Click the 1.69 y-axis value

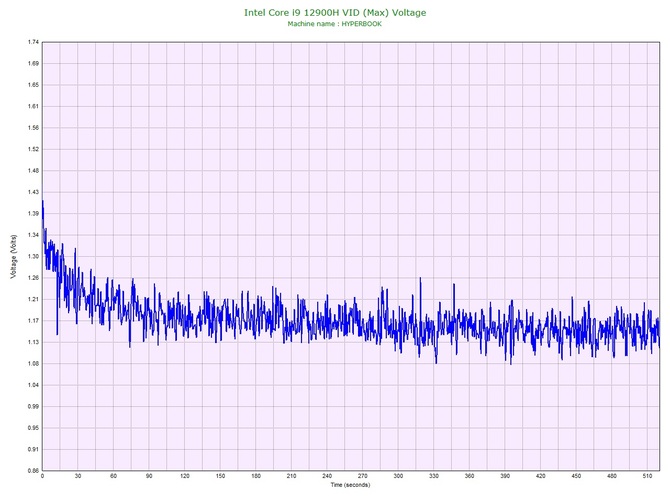pyautogui.click(x=33, y=64)
